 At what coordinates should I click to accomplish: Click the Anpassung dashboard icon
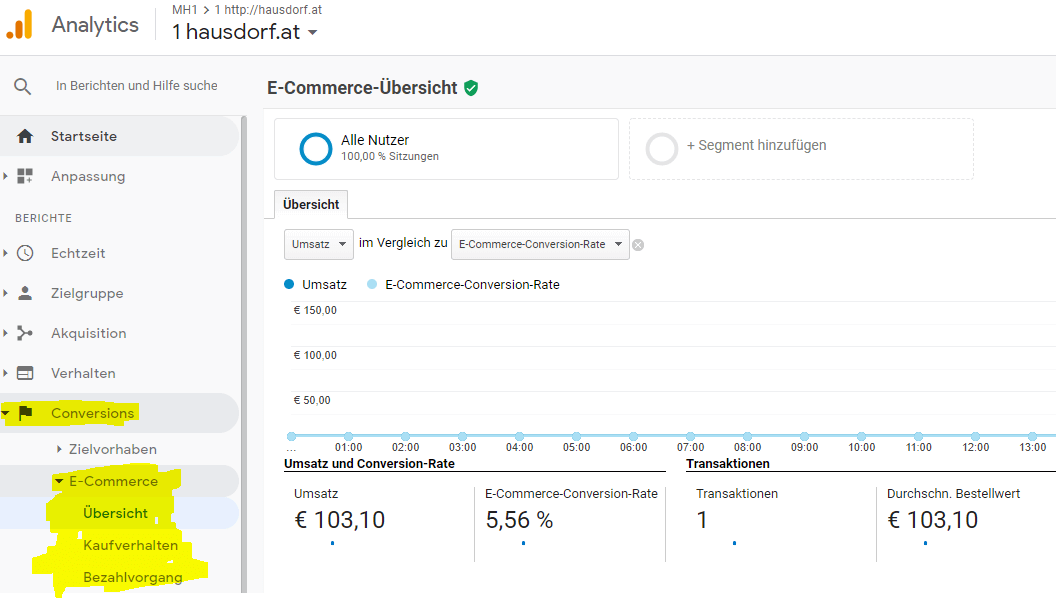pos(25,176)
